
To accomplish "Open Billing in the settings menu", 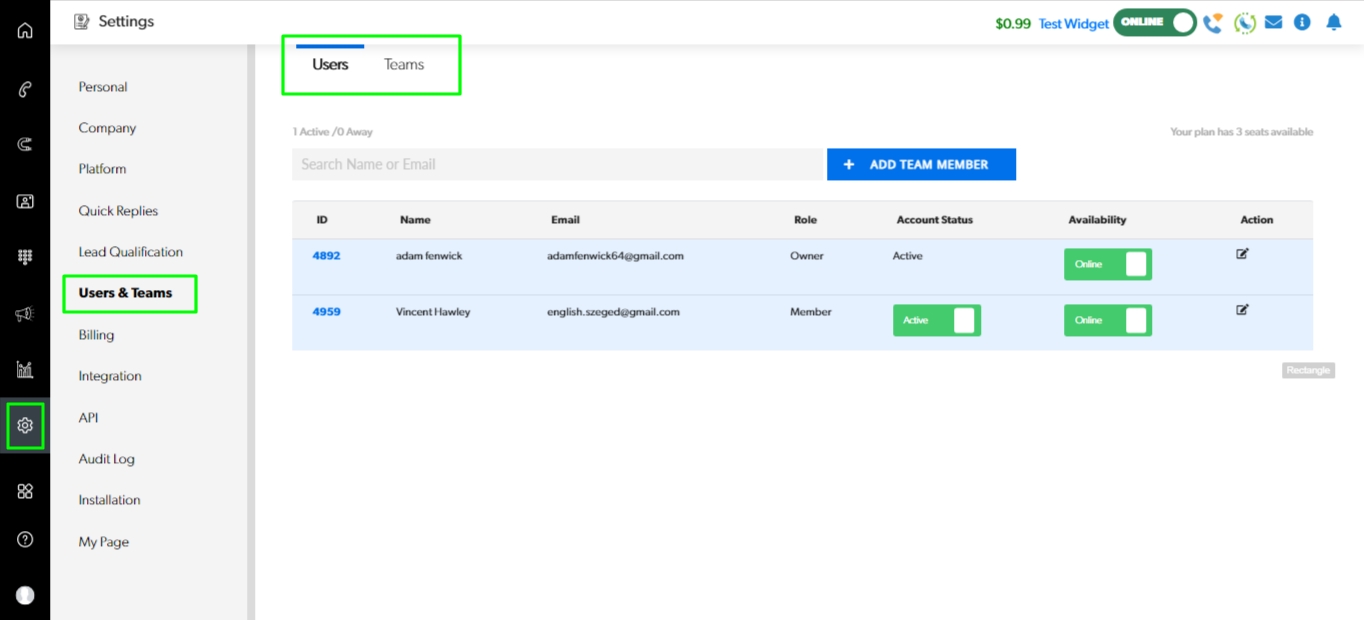I will [96, 335].
